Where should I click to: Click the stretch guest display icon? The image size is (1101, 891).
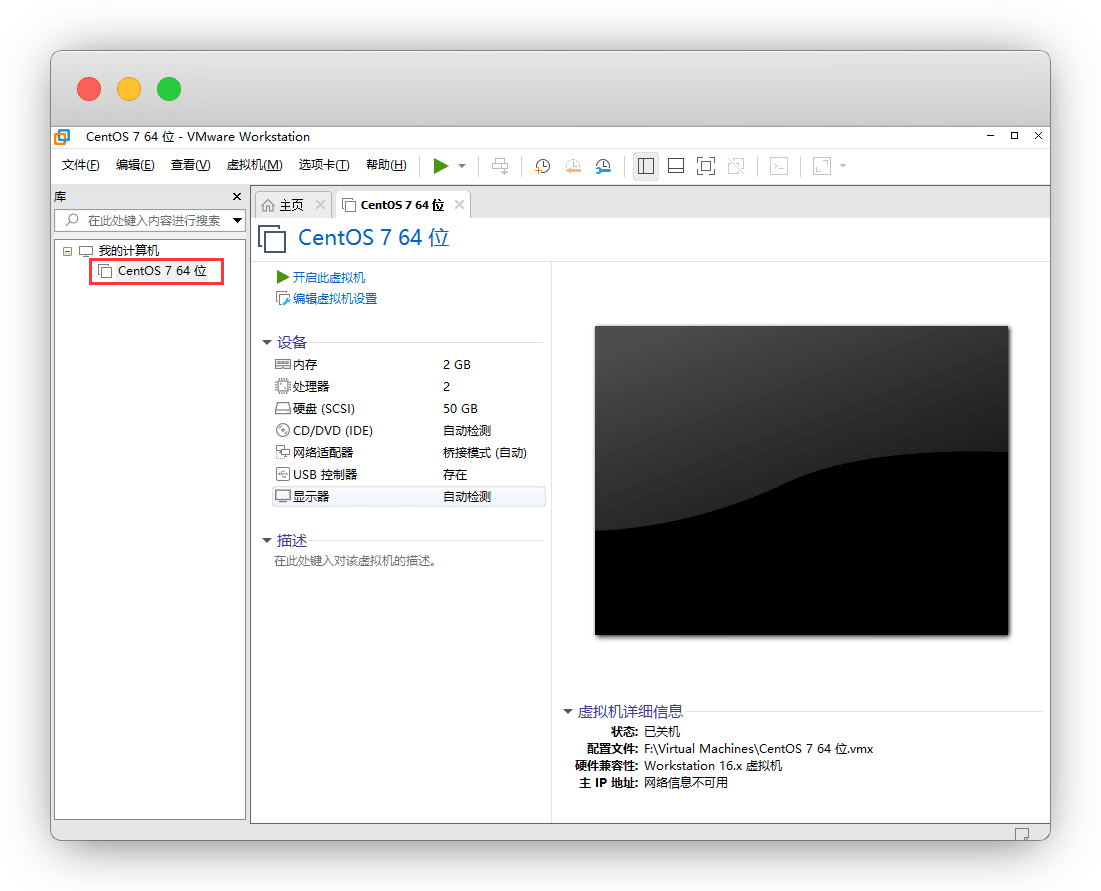pyautogui.click(x=822, y=166)
